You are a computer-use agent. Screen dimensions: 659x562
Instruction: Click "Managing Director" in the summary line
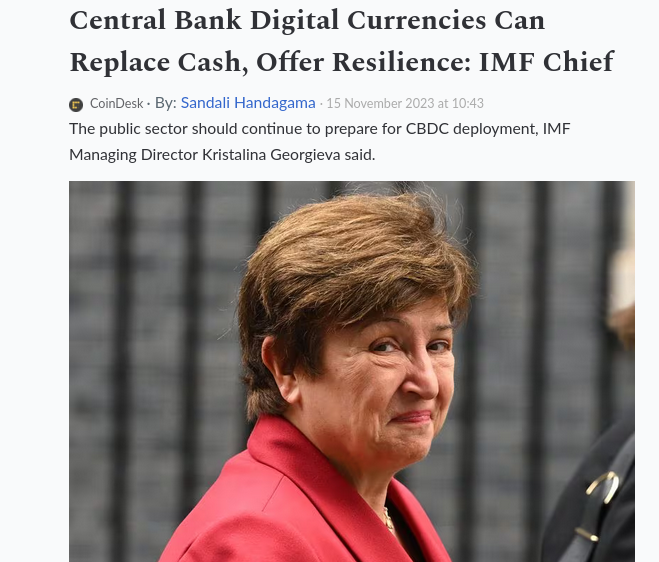point(133,155)
